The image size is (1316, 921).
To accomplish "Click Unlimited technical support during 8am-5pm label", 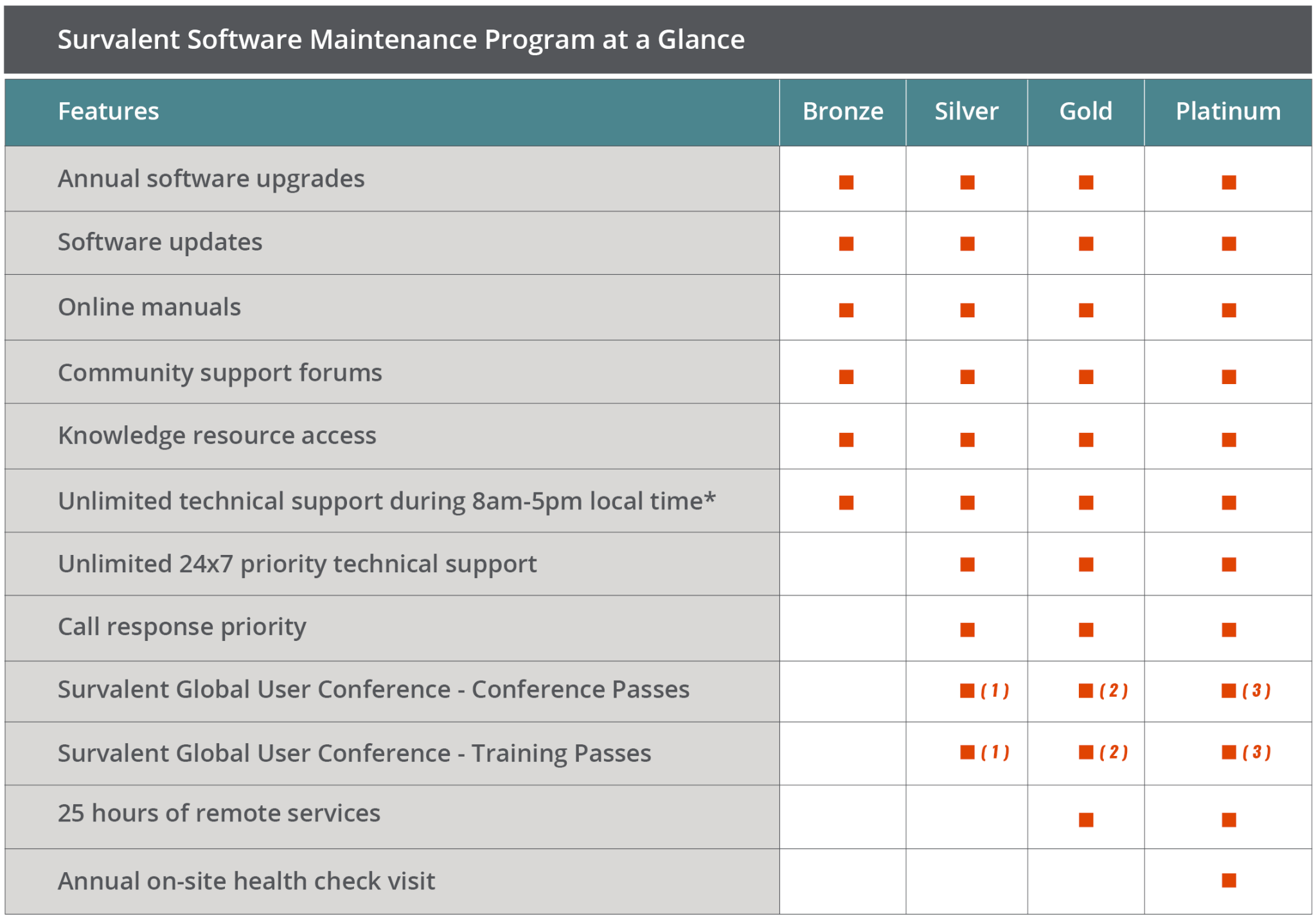I will point(386,502).
